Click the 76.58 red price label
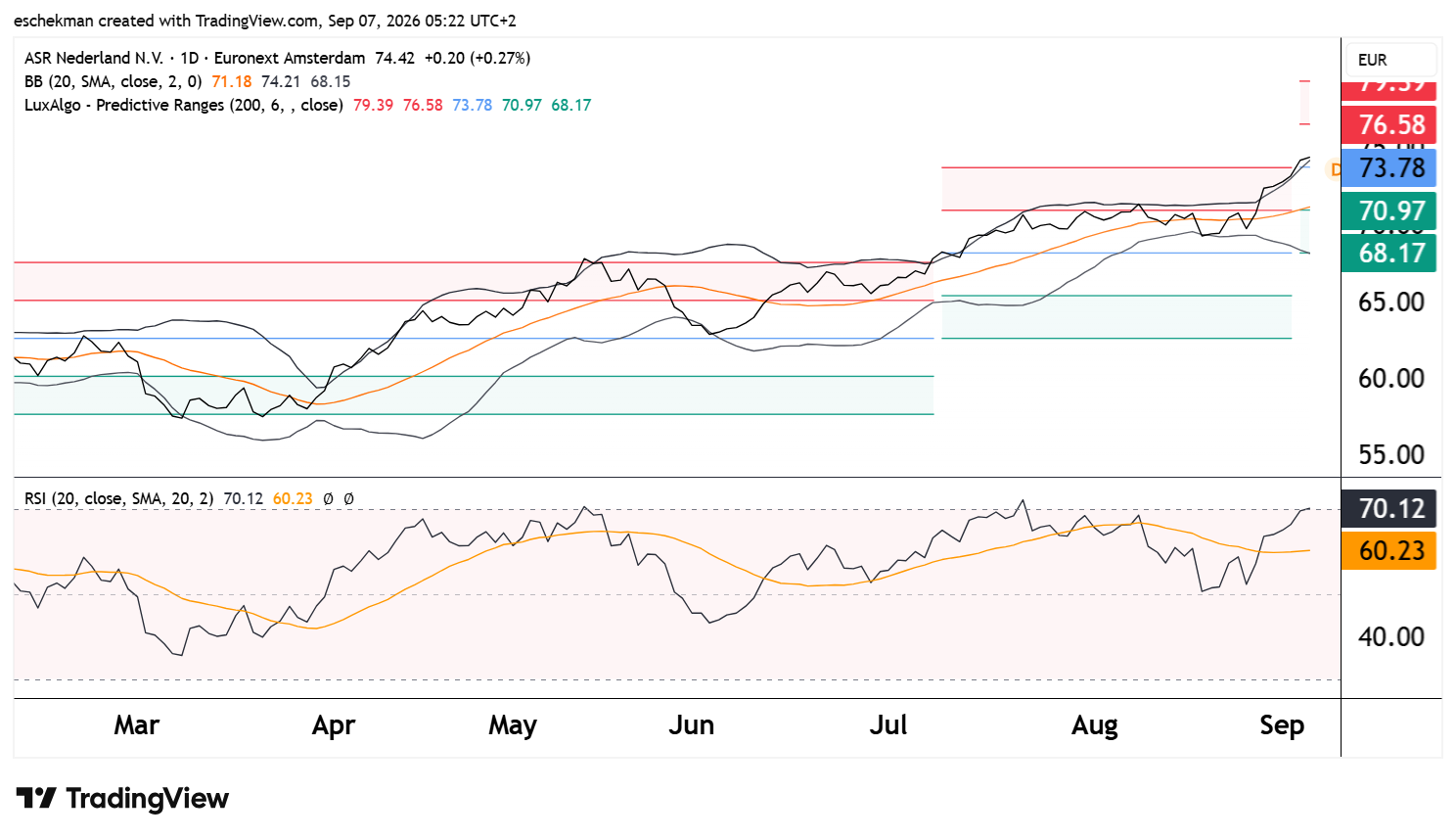 click(x=1388, y=125)
